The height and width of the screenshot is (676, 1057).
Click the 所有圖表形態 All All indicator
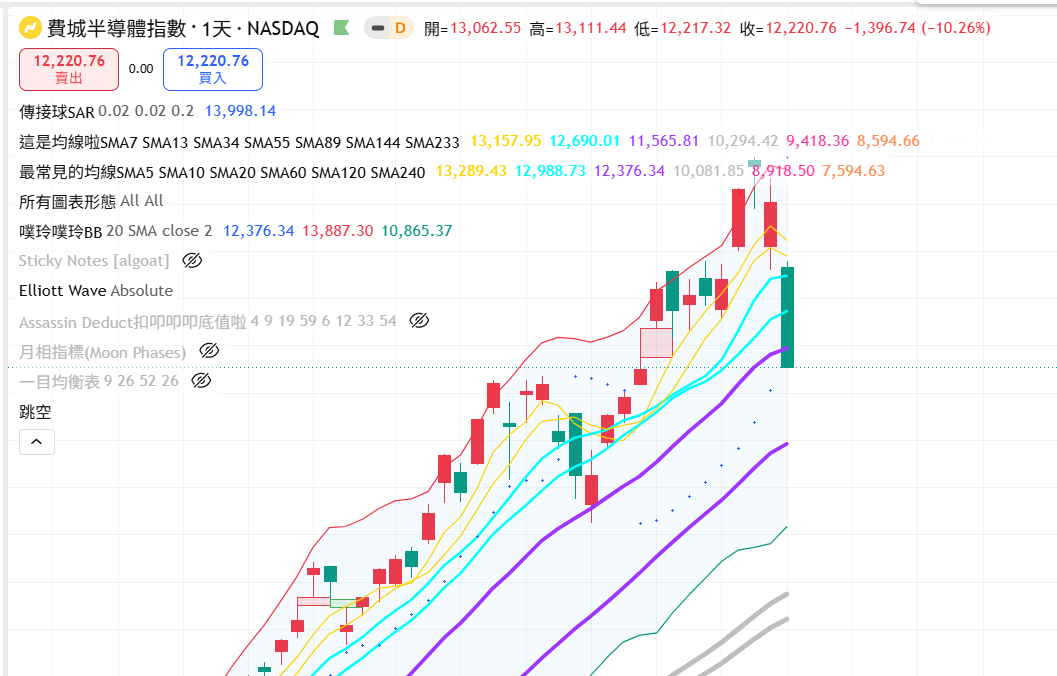pyautogui.click(x=91, y=201)
